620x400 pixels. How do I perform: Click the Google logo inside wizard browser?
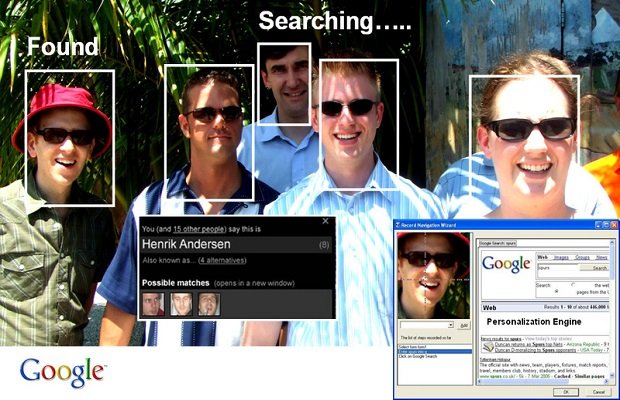(x=506, y=264)
